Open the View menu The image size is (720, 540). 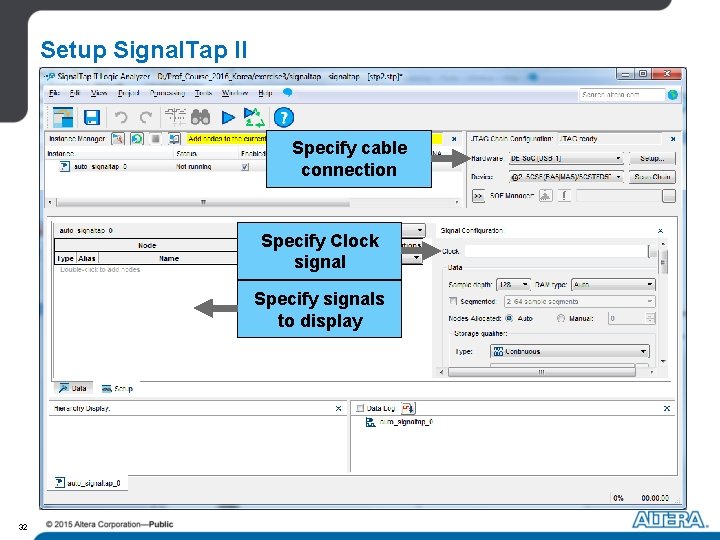(99, 93)
